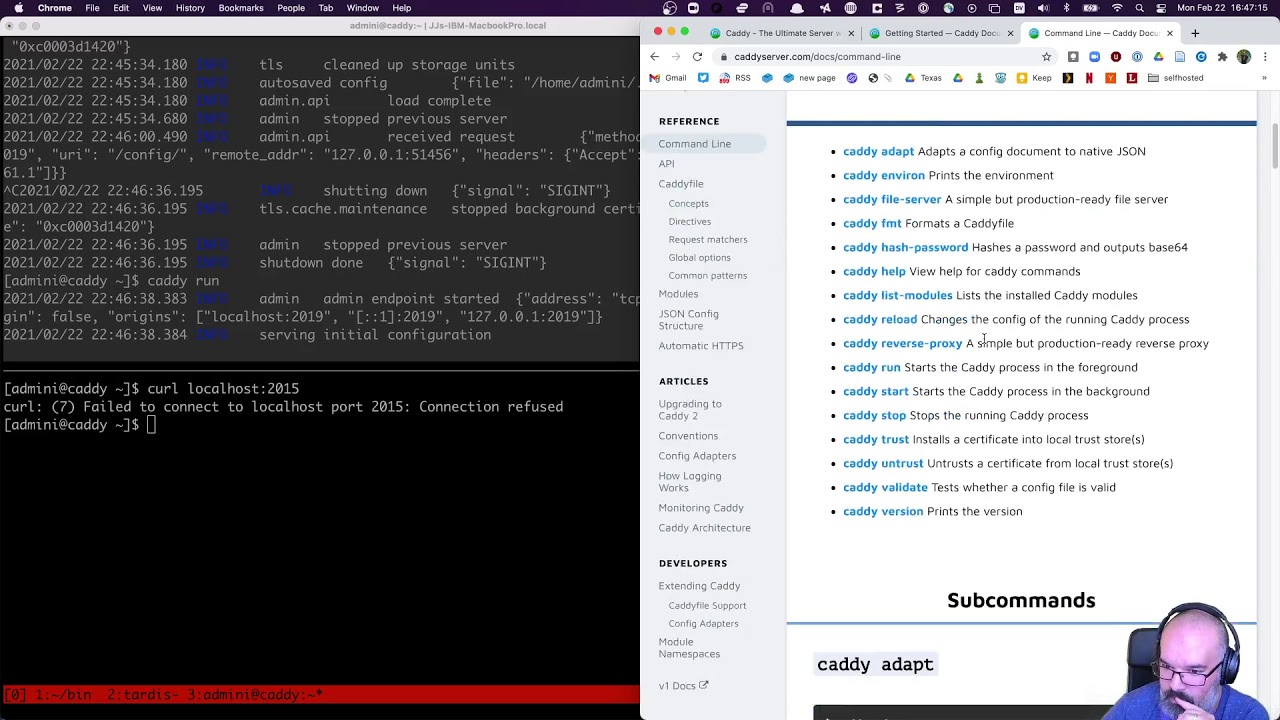
Task: Jump to 'caddy hash-password' command link
Action: [905, 247]
